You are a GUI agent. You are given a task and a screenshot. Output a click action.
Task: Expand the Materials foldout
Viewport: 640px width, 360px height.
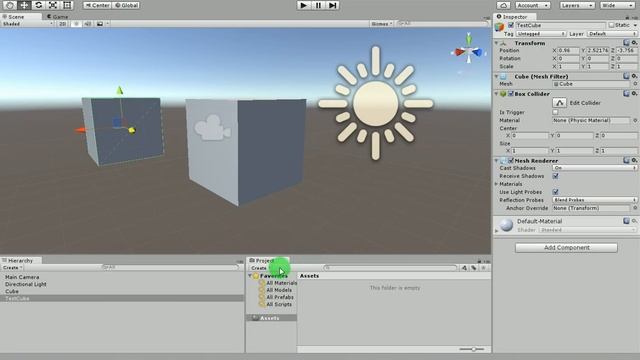point(497,184)
